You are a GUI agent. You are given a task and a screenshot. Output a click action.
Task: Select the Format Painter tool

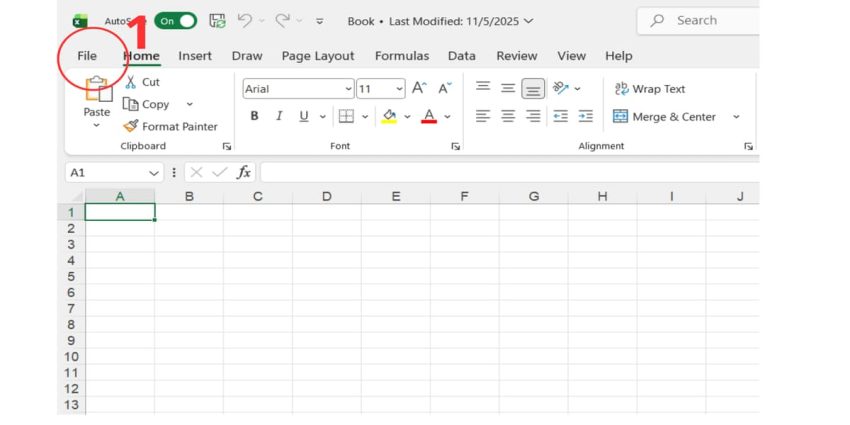point(170,126)
